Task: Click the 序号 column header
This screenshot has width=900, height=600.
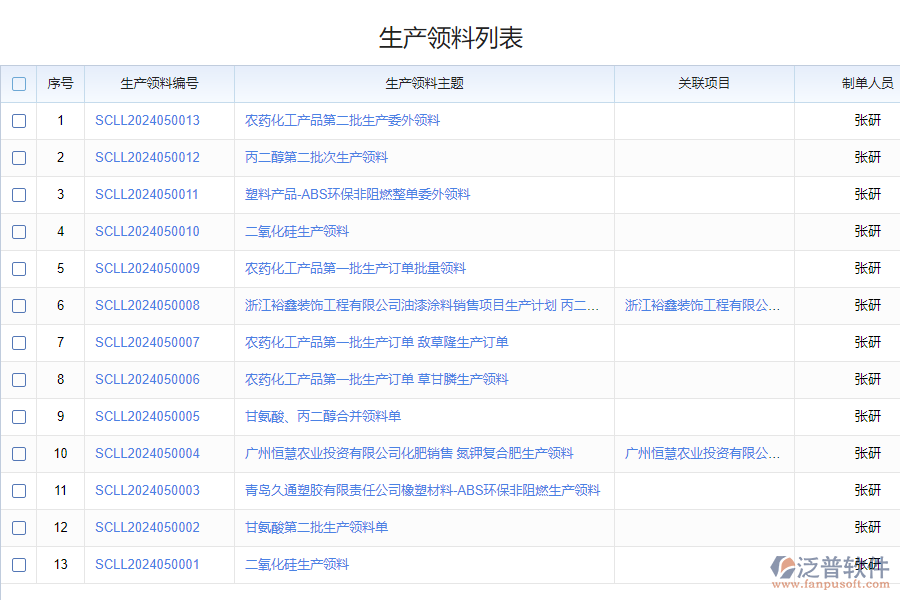Action: coord(60,84)
